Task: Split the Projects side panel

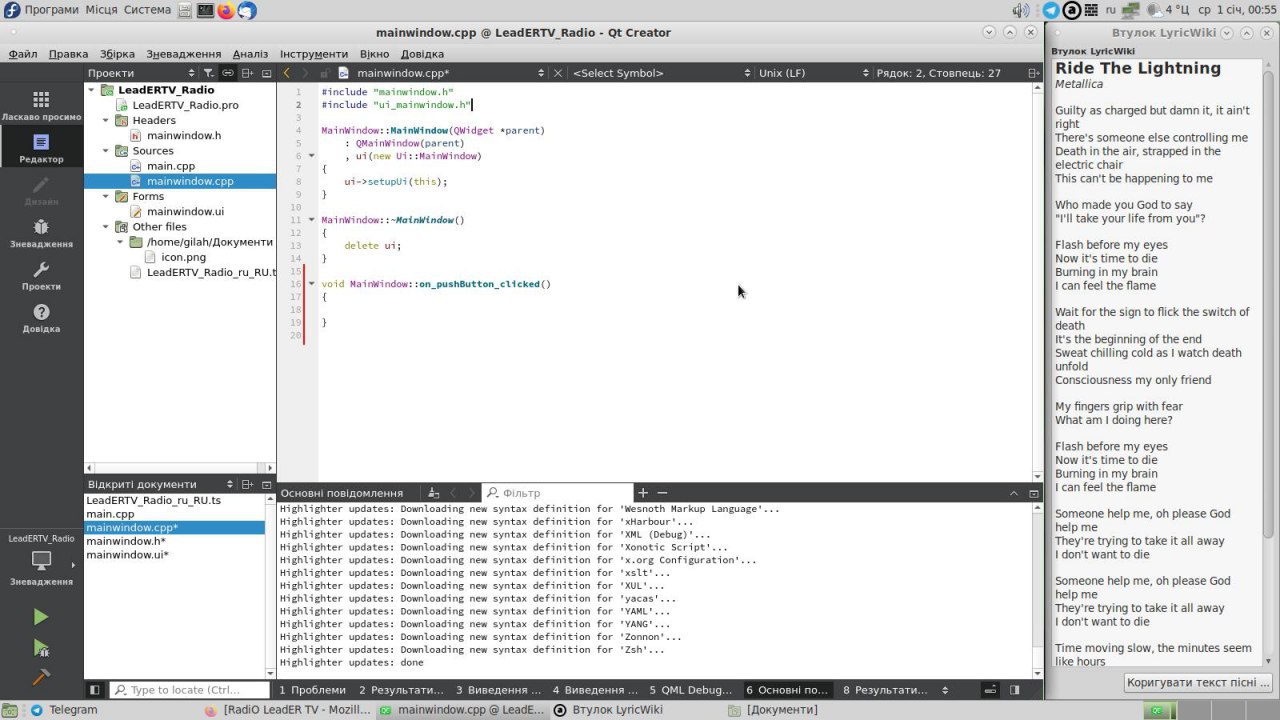Action: 248,73
